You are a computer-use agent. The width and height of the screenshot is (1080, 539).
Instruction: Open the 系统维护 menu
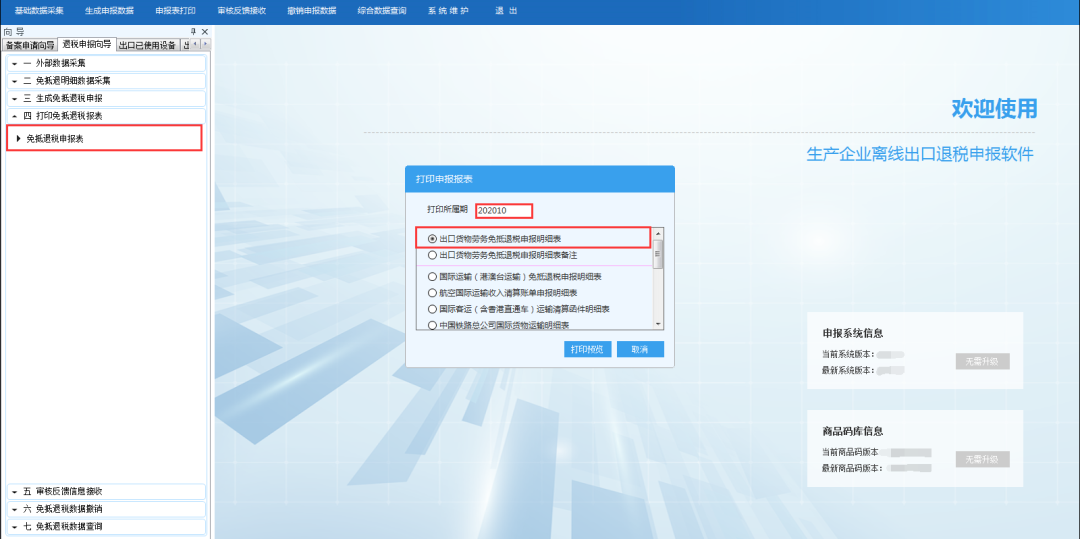(x=448, y=11)
